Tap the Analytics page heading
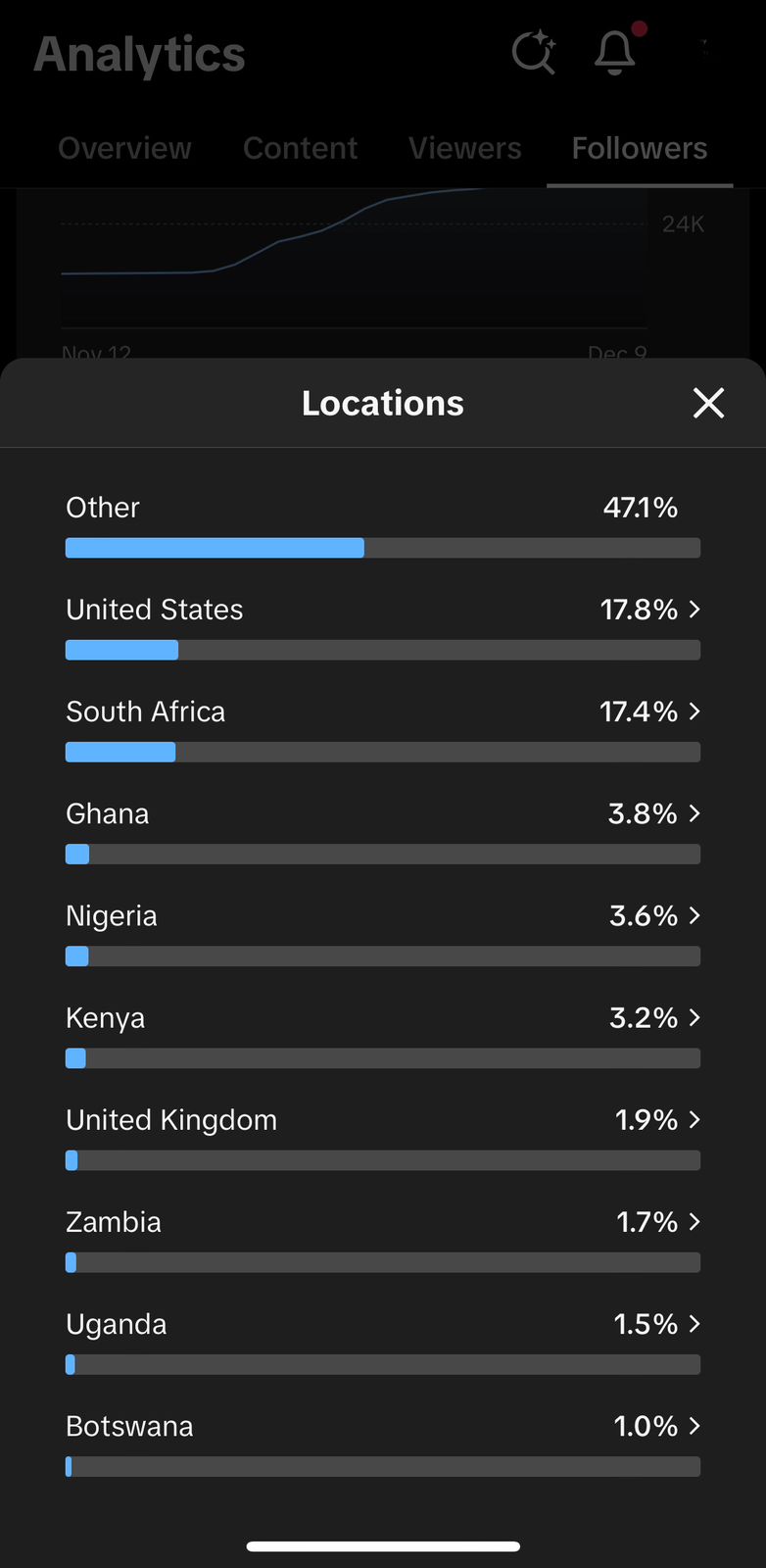This screenshot has height=1568, width=766. [x=139, y=54]
